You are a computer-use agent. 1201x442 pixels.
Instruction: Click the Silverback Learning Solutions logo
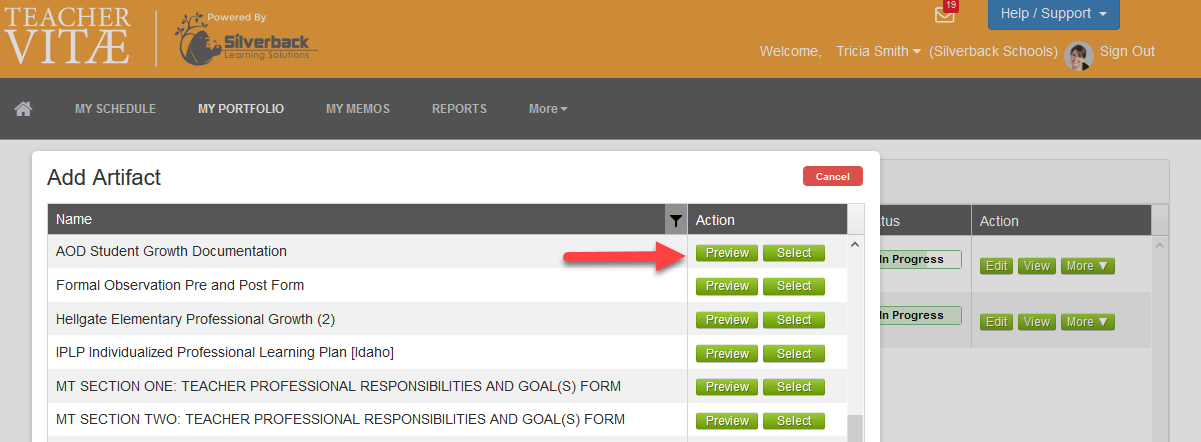[x=247, y=38]
